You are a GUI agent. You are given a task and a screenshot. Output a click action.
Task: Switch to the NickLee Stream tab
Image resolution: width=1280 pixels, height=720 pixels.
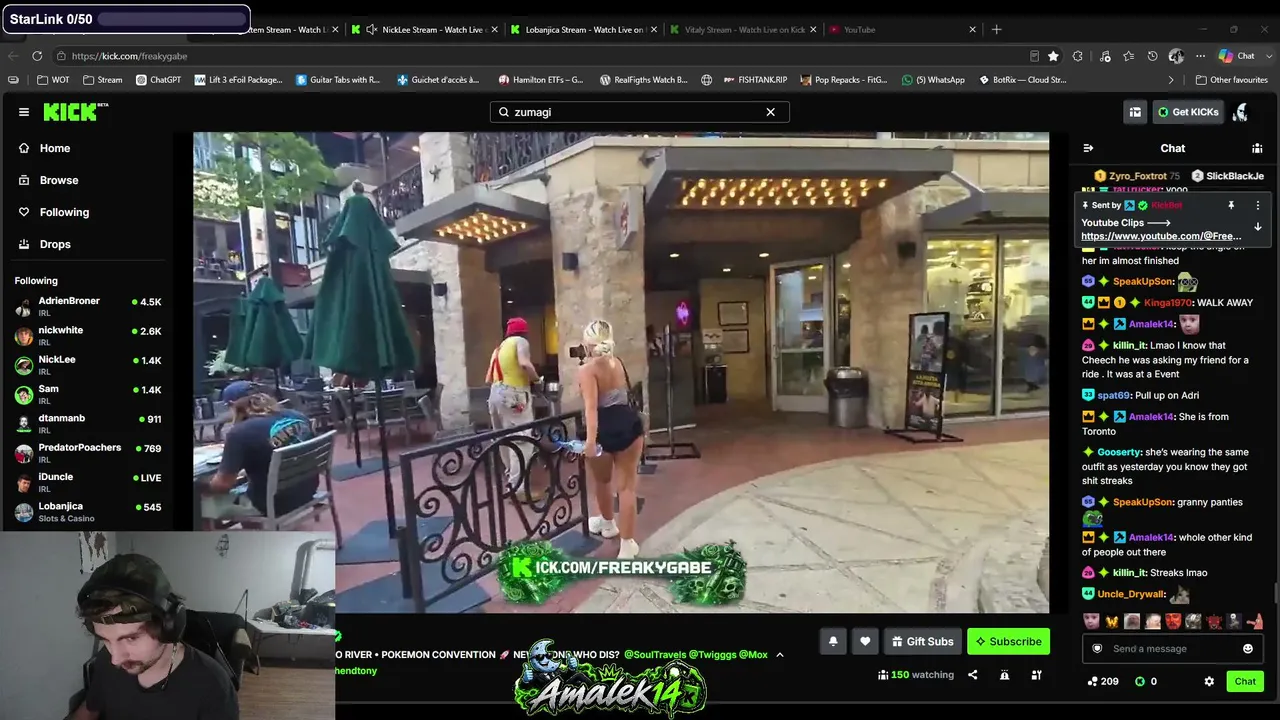pyautogui.click(x=425, y=30)
